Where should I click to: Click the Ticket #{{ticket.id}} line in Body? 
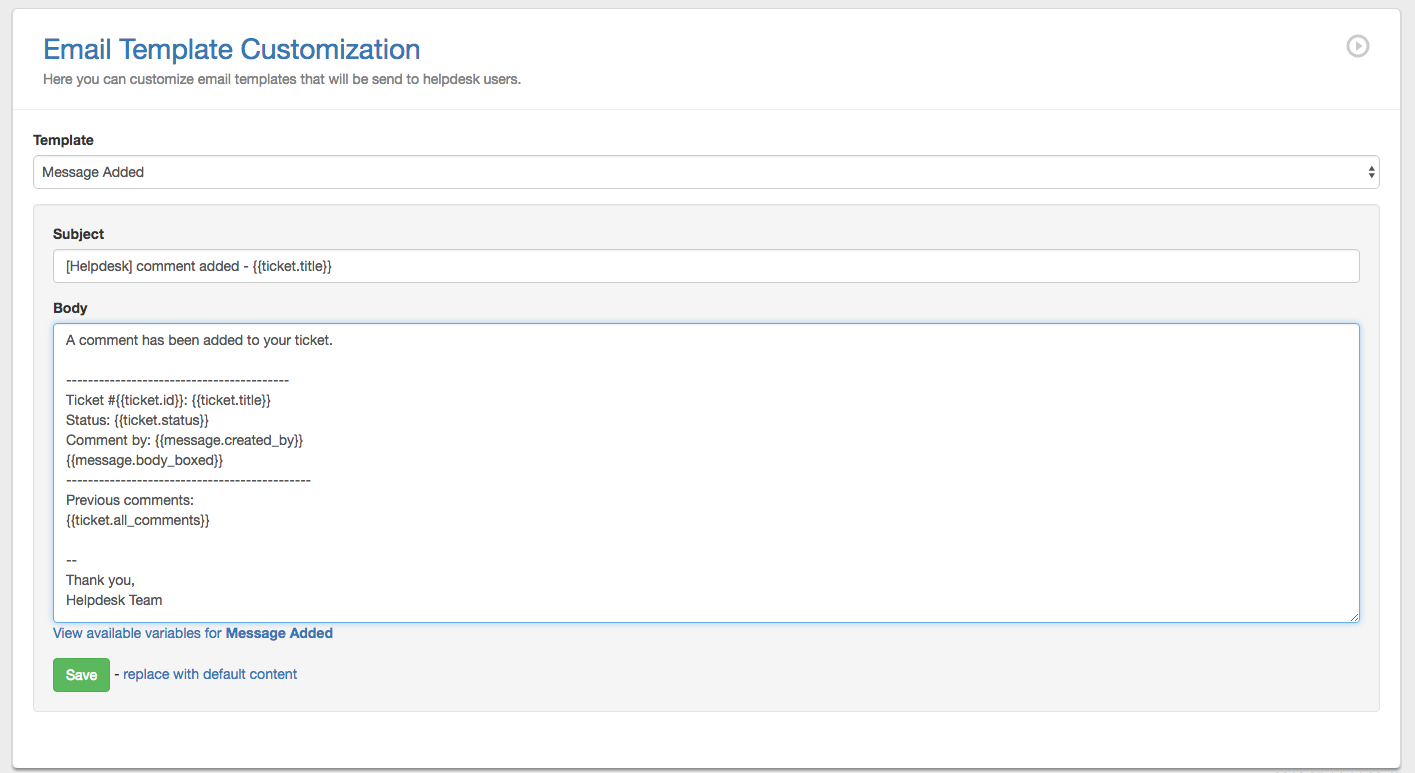click(168, 400)
